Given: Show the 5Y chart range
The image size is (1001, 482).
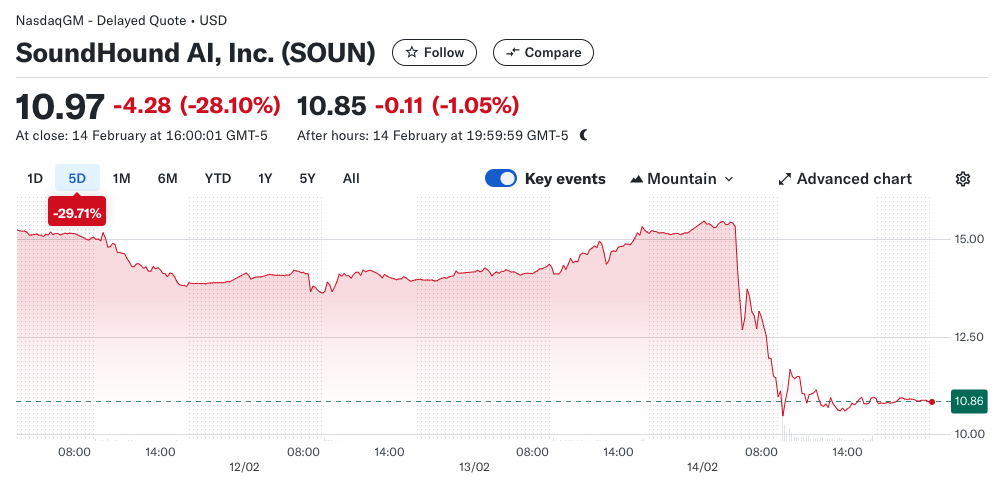Looking at the screenshot, I should tap(307, 179).
